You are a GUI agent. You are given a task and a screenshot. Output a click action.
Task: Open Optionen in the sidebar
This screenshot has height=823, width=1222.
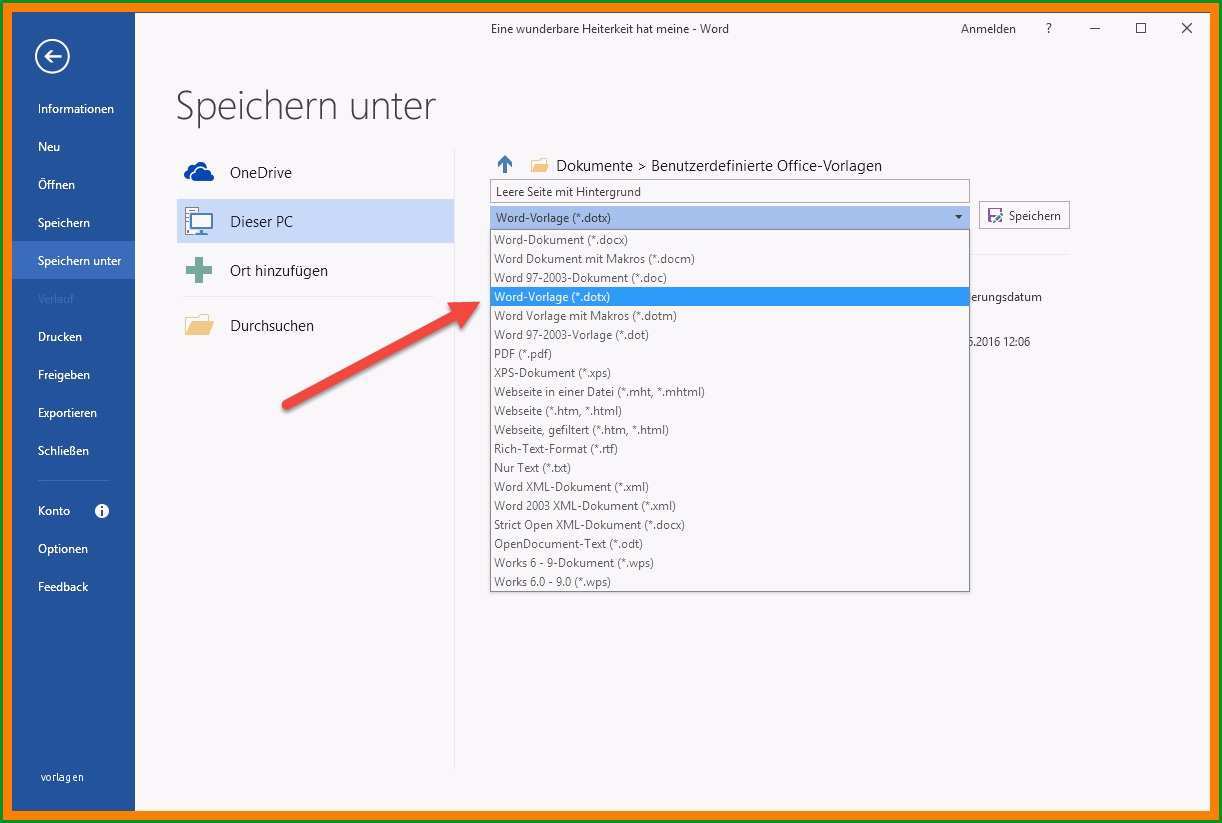tap(63, 549)
